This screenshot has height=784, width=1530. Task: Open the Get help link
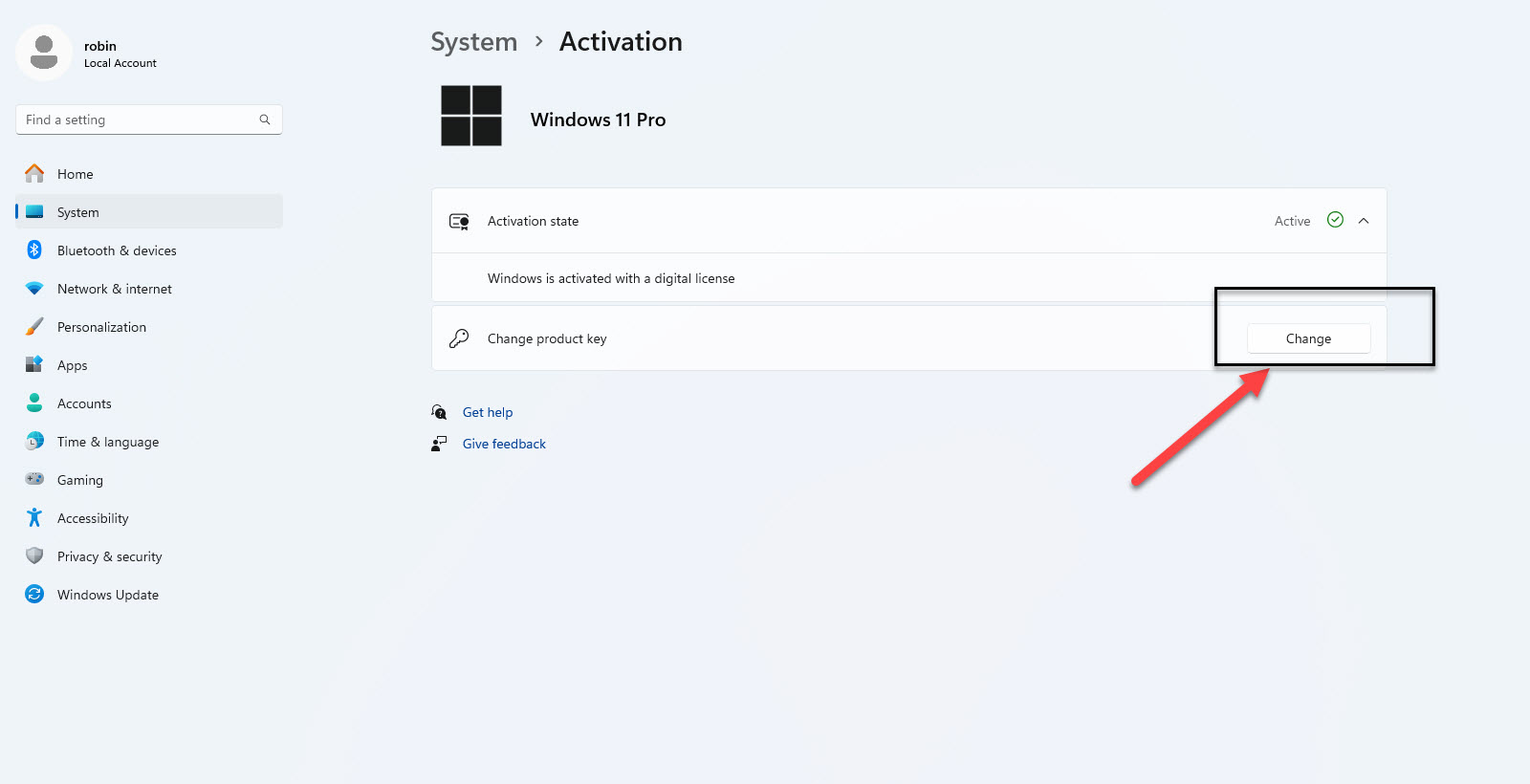[x=488, y=412]
